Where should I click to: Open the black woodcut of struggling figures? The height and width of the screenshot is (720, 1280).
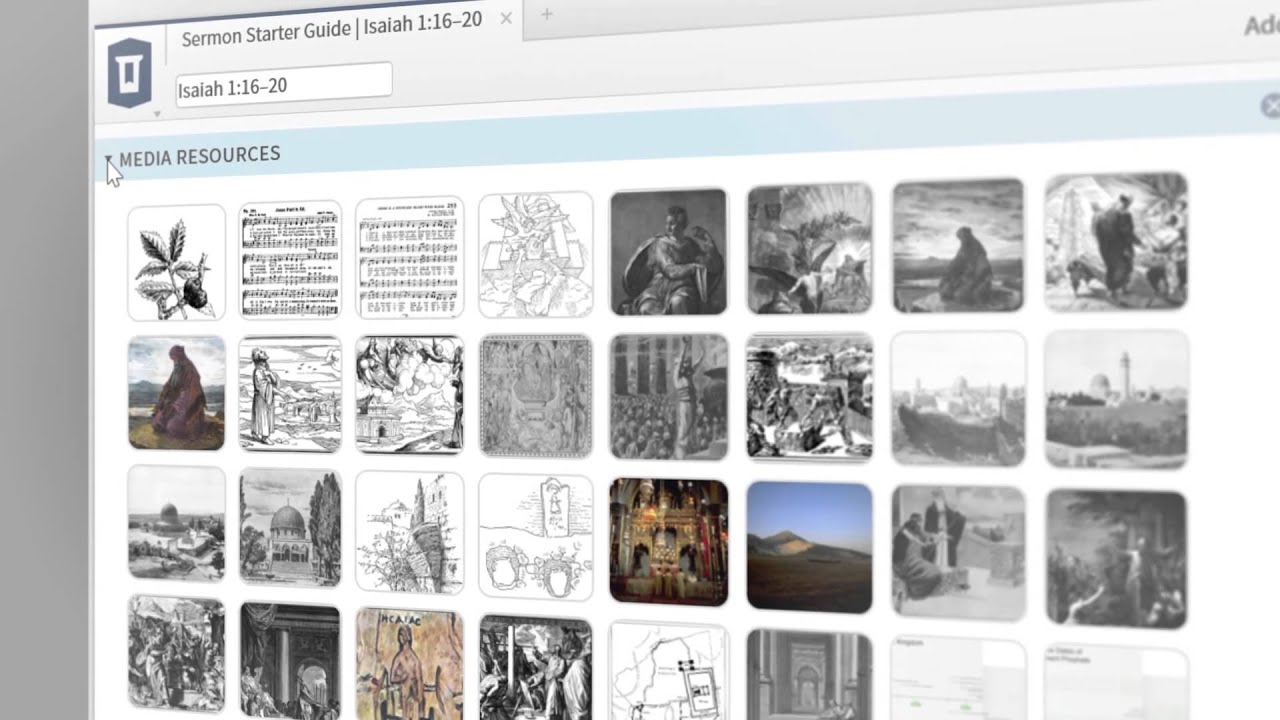point(535,667)
